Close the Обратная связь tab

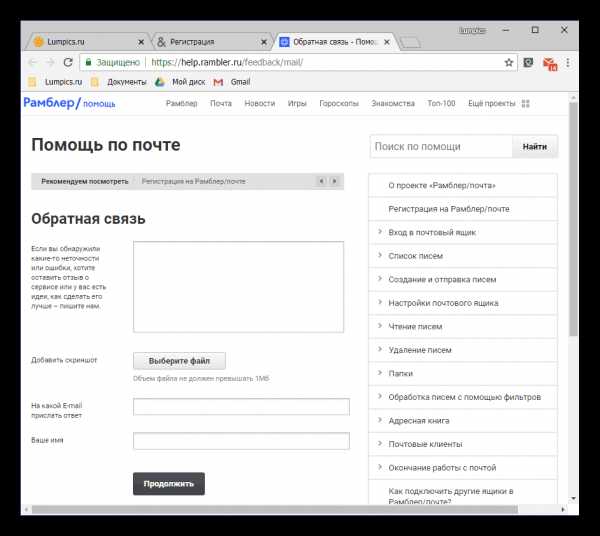tap(387, 42)
